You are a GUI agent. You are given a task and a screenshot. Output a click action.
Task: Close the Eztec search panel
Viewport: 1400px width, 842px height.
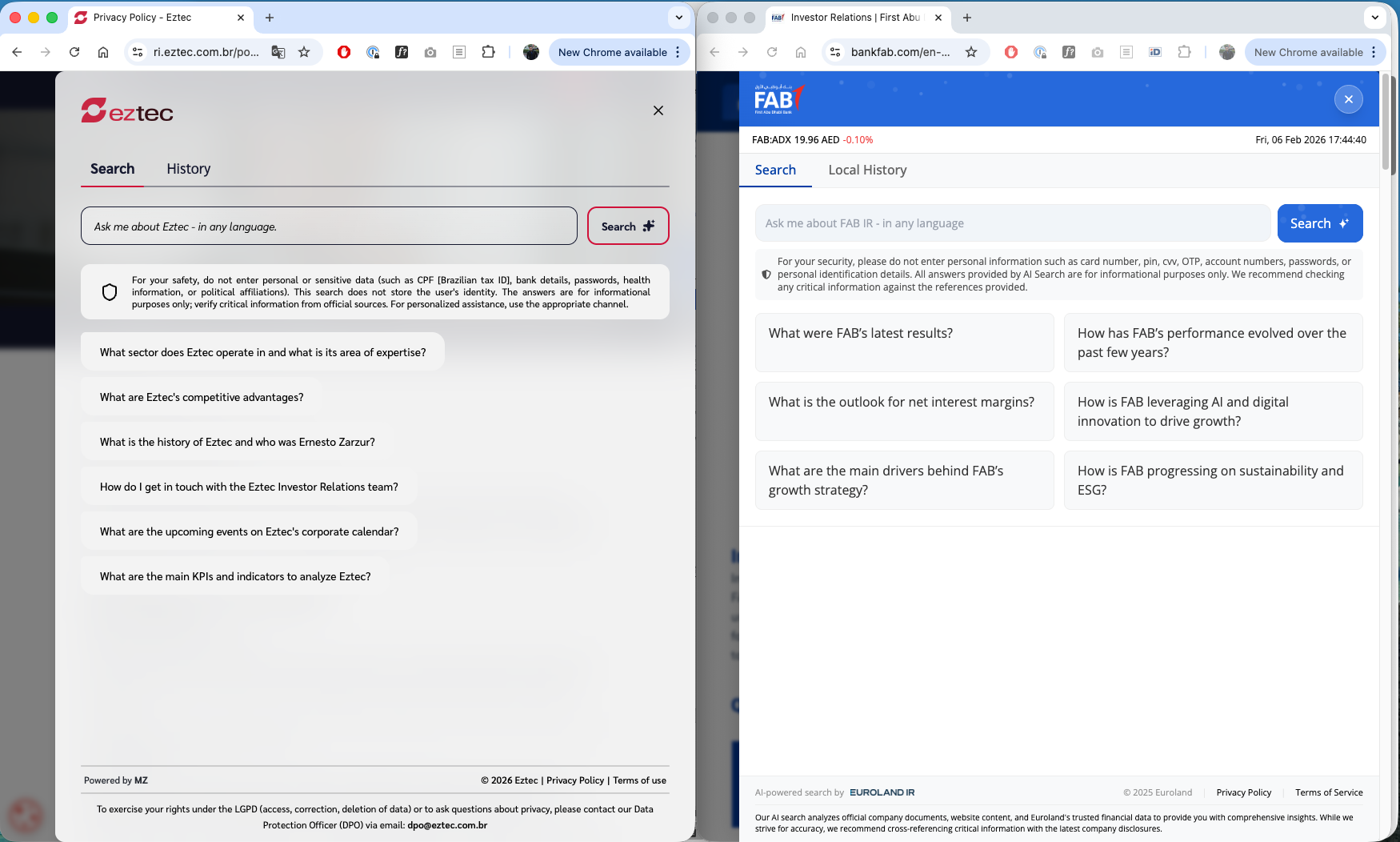658,110
